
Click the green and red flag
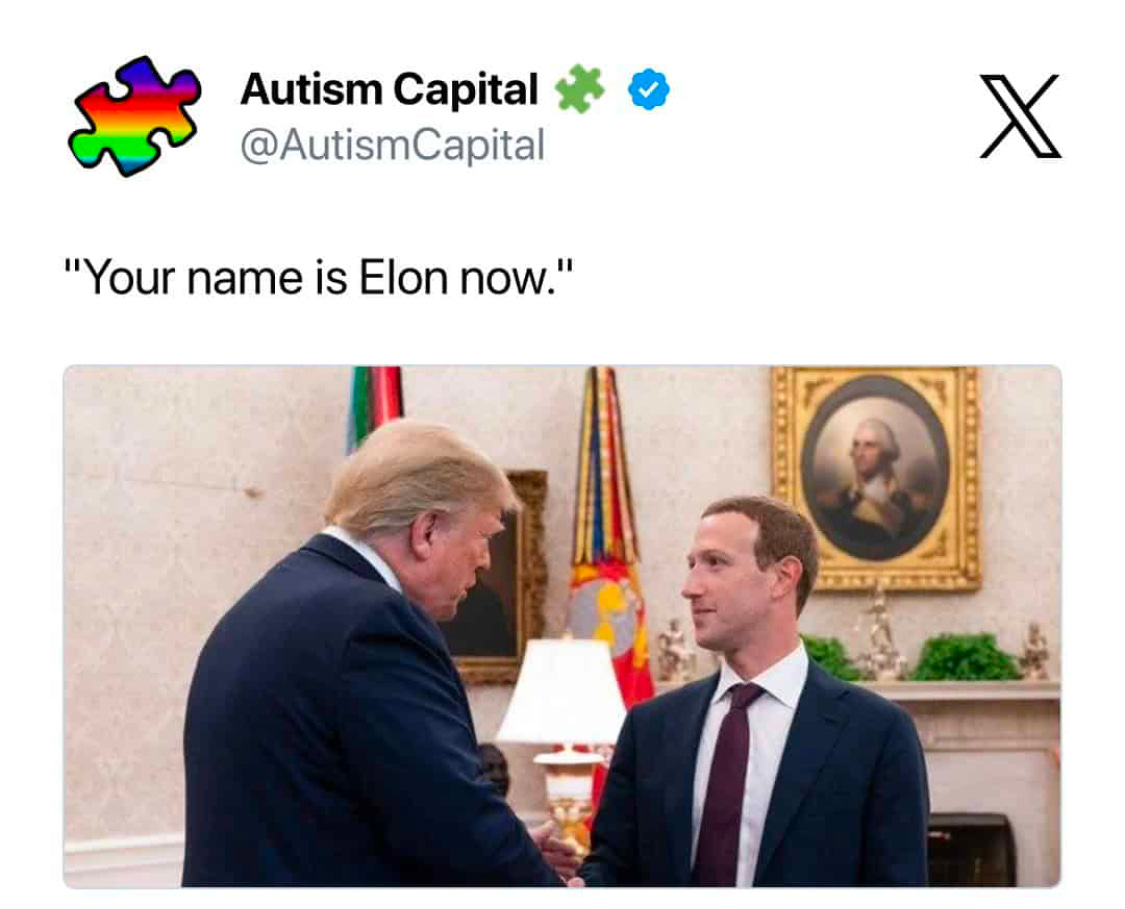[x=374, y=403]
